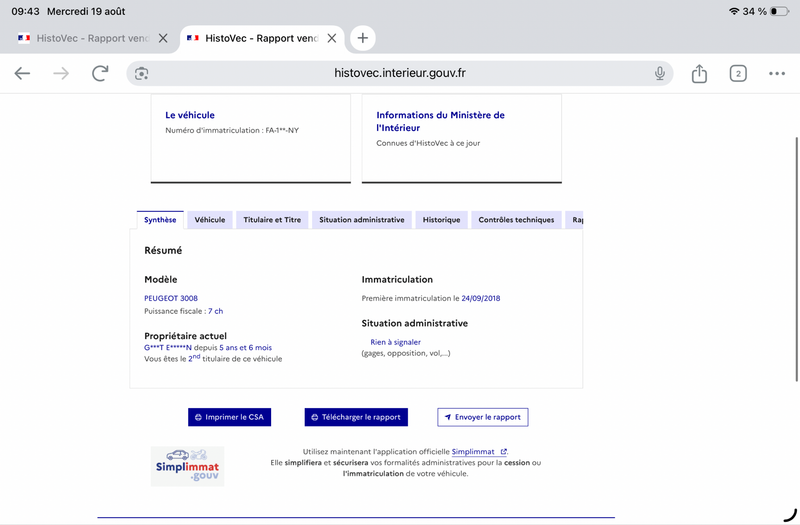Tap the Wi-Fi status icon
The image size is (800, 525).
point(734,11)
